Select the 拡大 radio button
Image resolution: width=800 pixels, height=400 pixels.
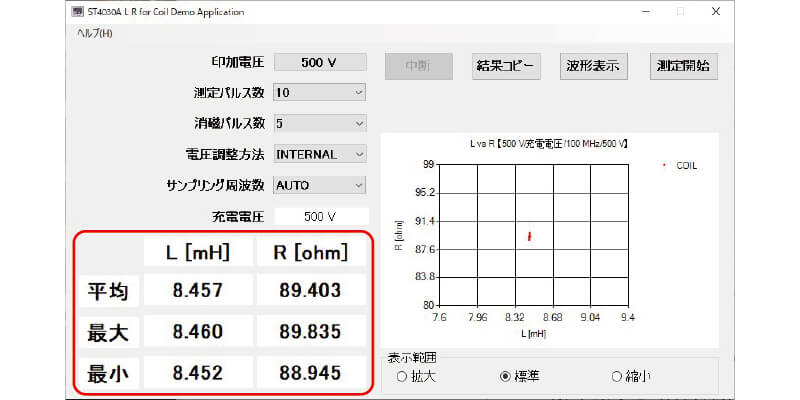pyautogui.click(x=402, y=377)
